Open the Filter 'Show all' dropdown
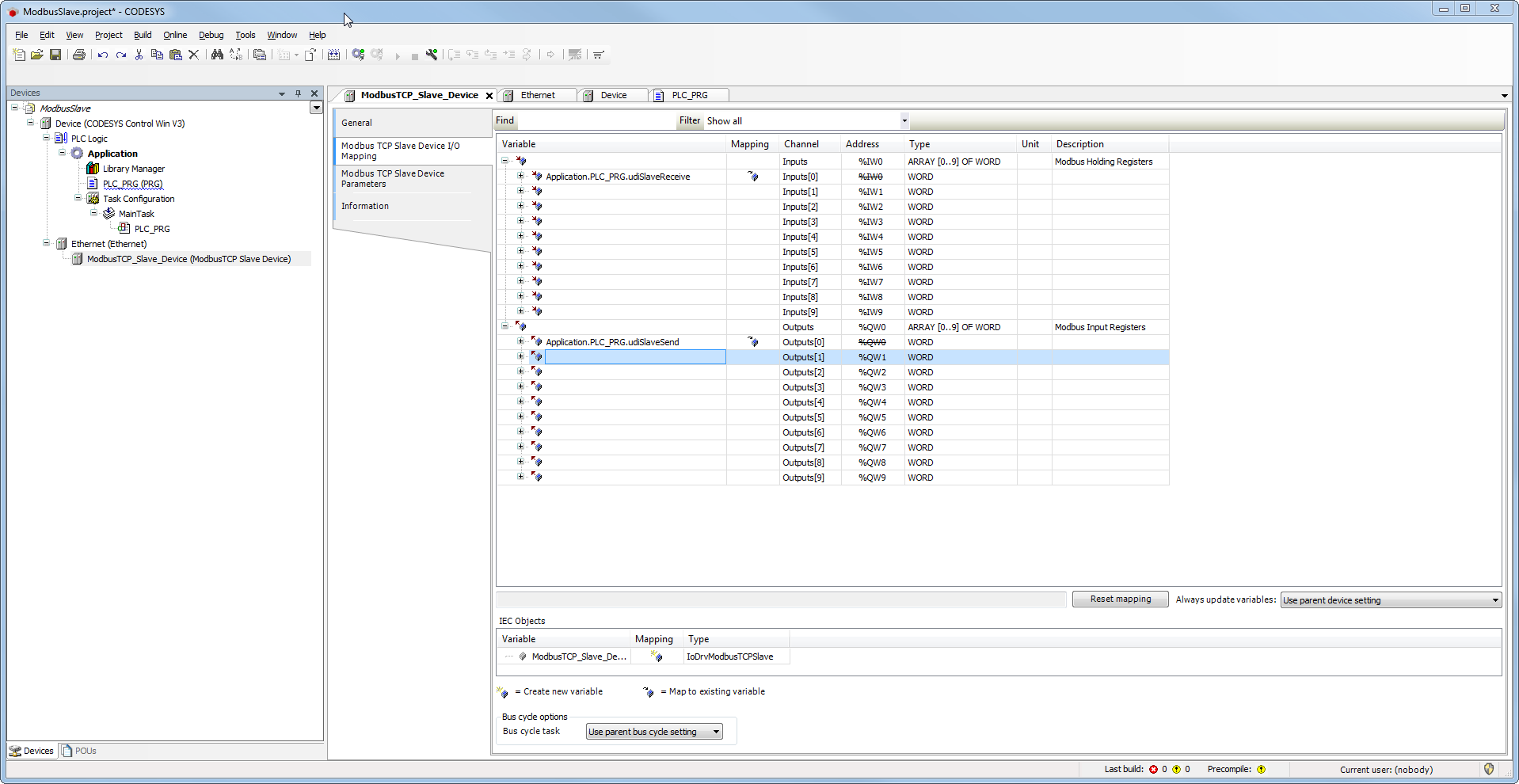 (904, 121)
